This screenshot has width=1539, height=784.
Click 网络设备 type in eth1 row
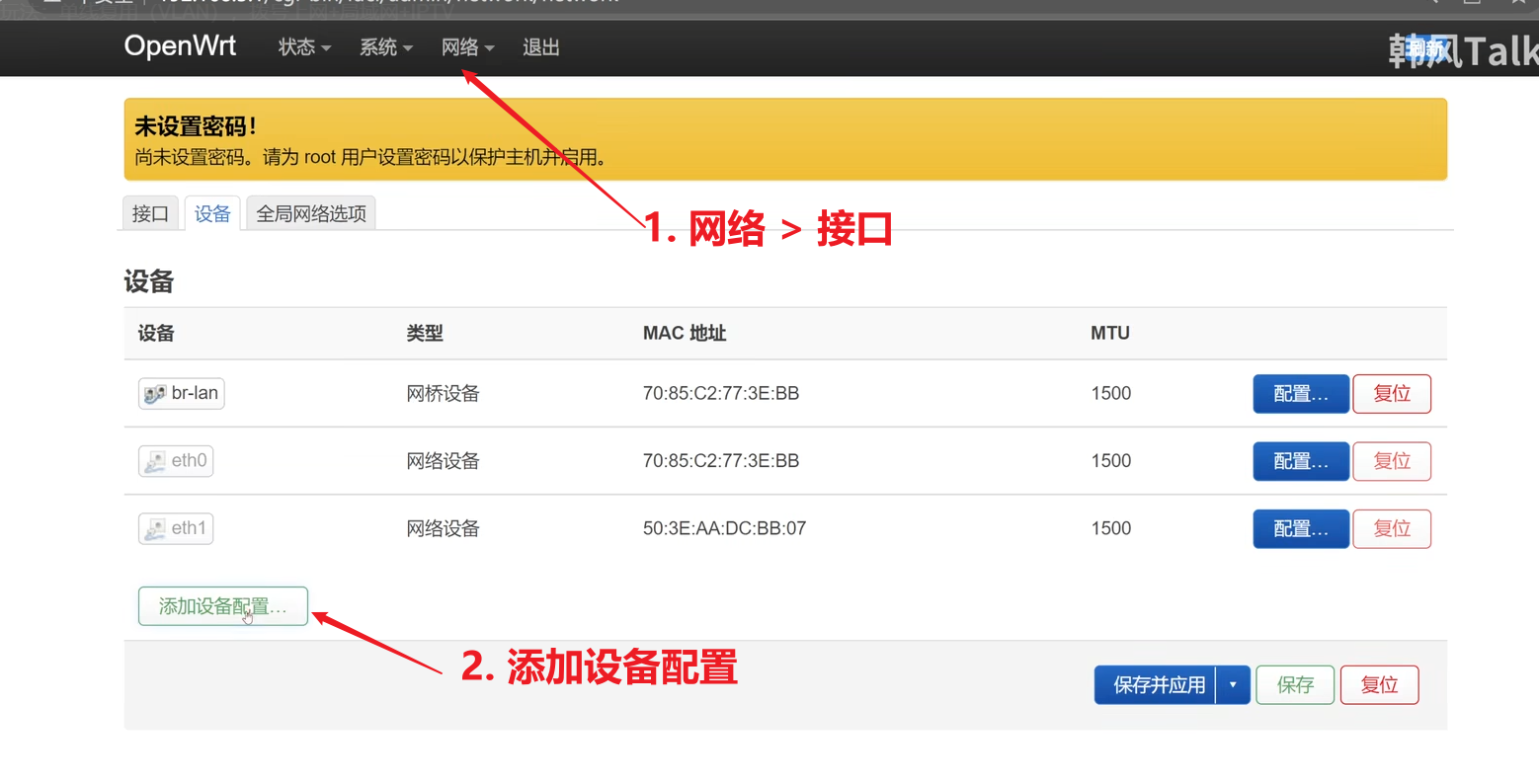point(443,529)
